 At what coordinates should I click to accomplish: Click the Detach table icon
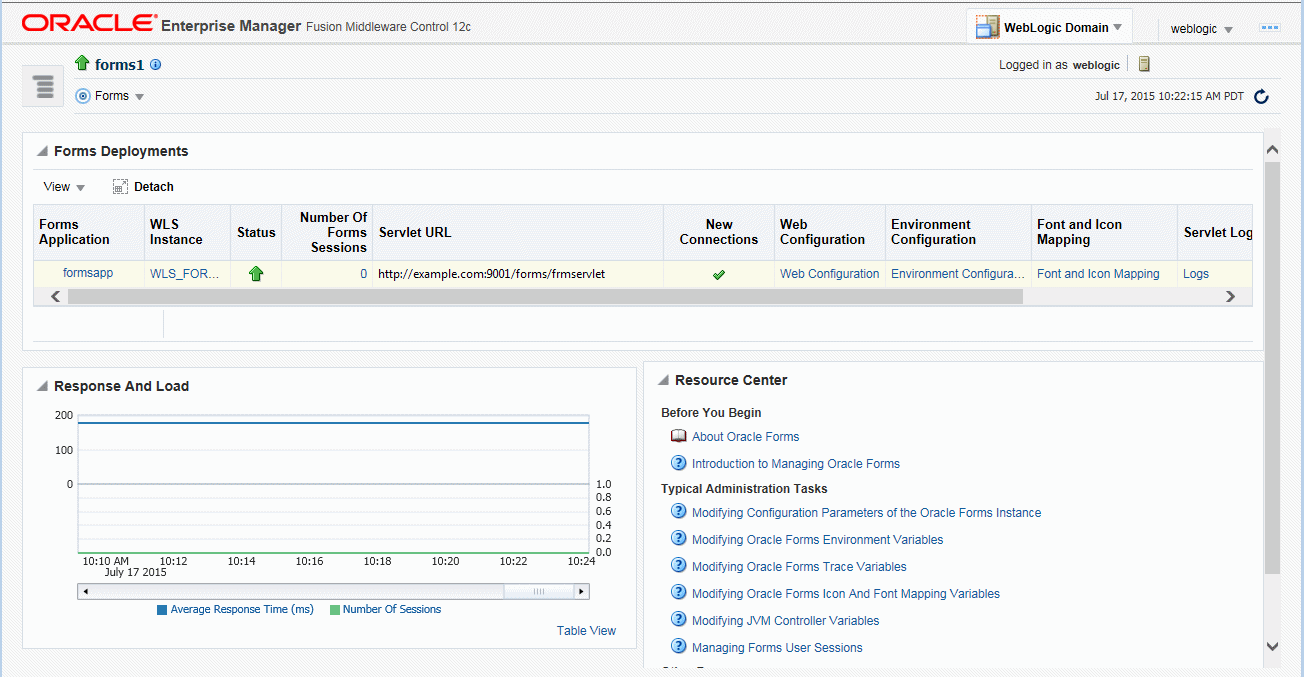pos(121,187)
